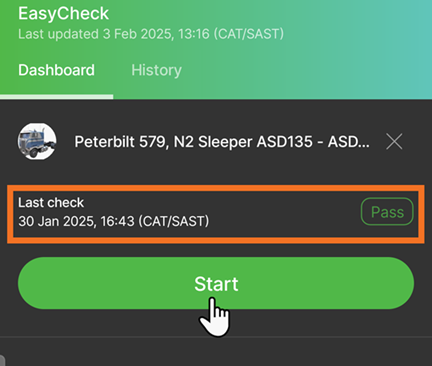The image size is (432, 366).
Task: Click the divider line below the Start button
Action: coord(216,337)
